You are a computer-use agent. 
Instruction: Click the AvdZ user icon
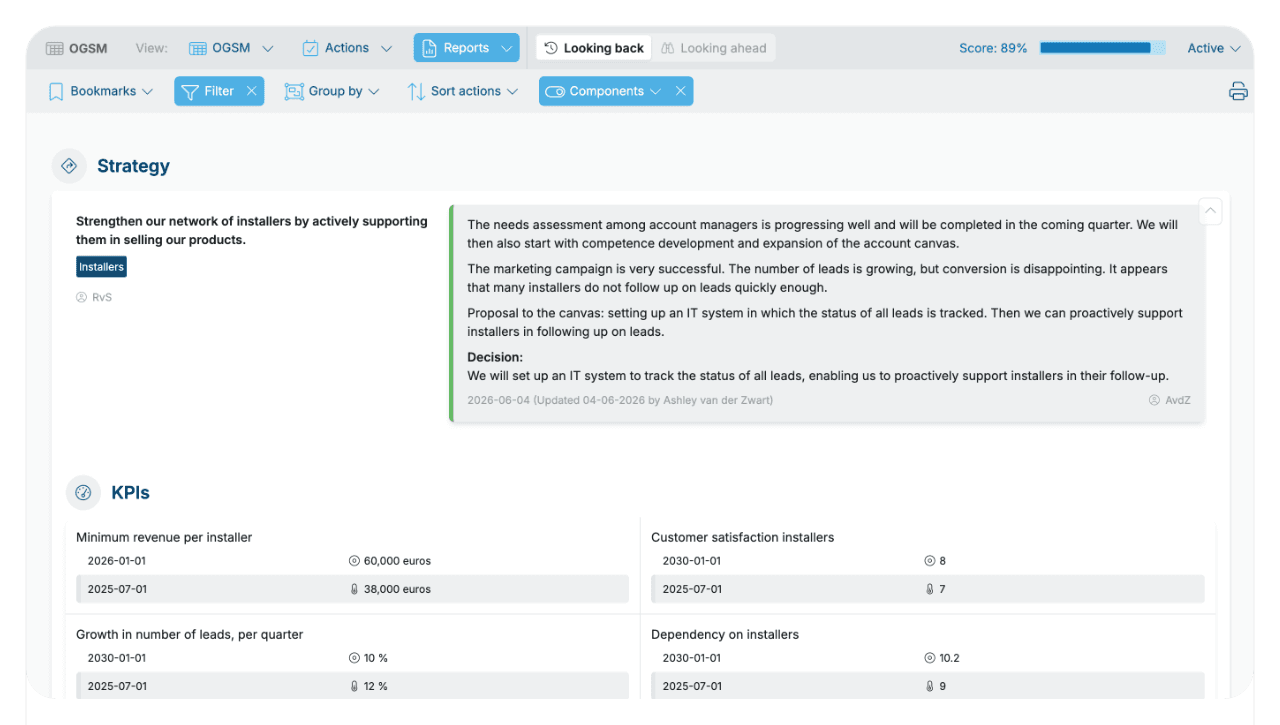[1154, 400]
